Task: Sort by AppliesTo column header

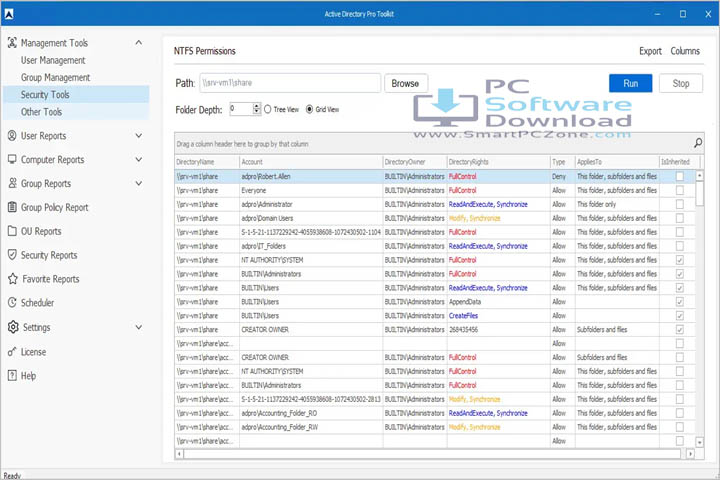Action: [x=617, y=162]
